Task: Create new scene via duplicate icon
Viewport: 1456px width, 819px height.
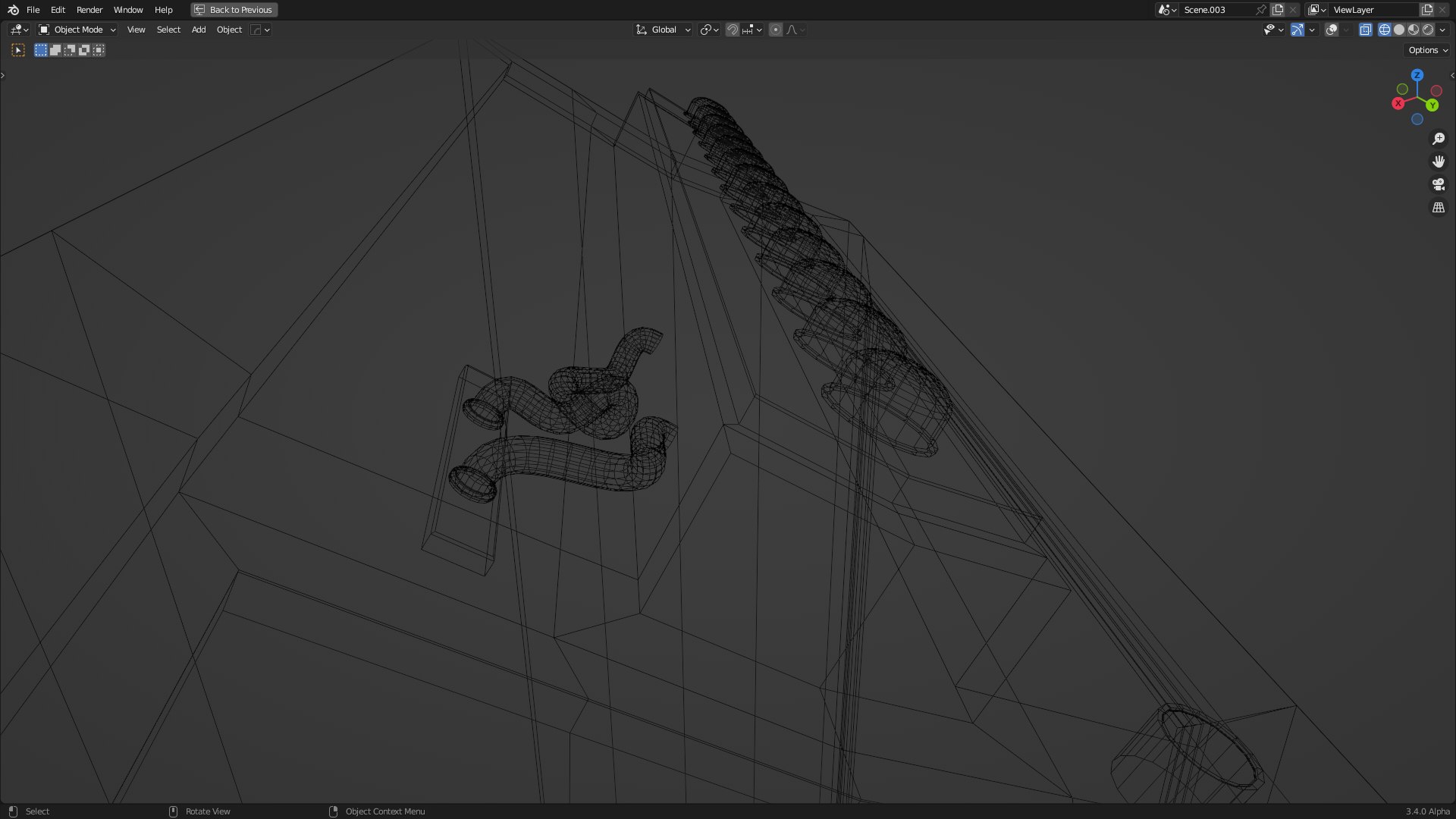Action: (x=1278, y=10)
